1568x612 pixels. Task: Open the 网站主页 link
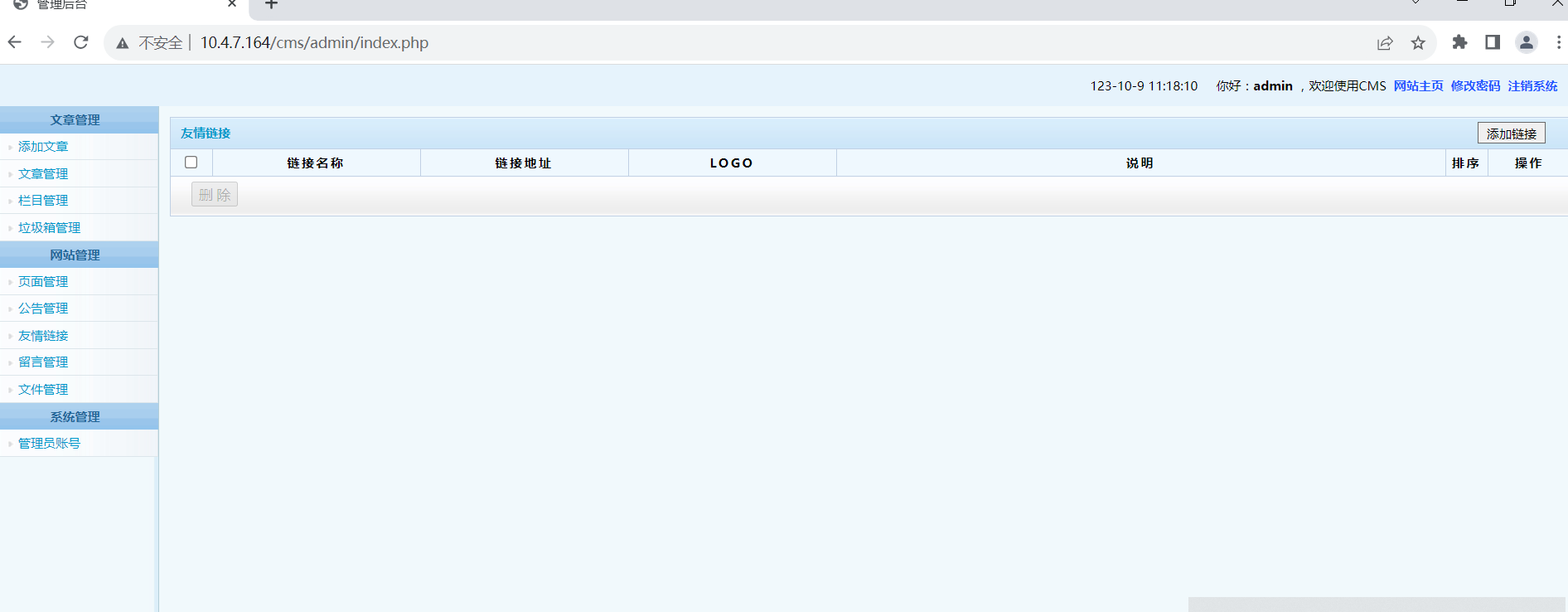click(1418, 86)
